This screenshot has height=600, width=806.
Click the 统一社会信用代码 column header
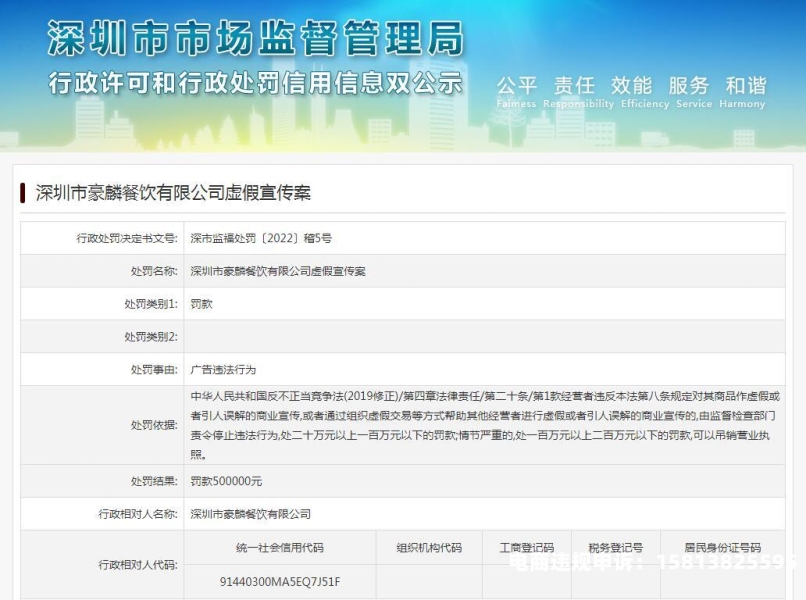click(x=280, y=547)
